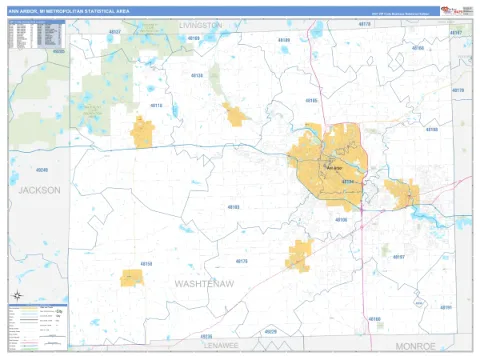The image size is (480, 360).
Task: Click the map legend box
Action: coord(38,327)
